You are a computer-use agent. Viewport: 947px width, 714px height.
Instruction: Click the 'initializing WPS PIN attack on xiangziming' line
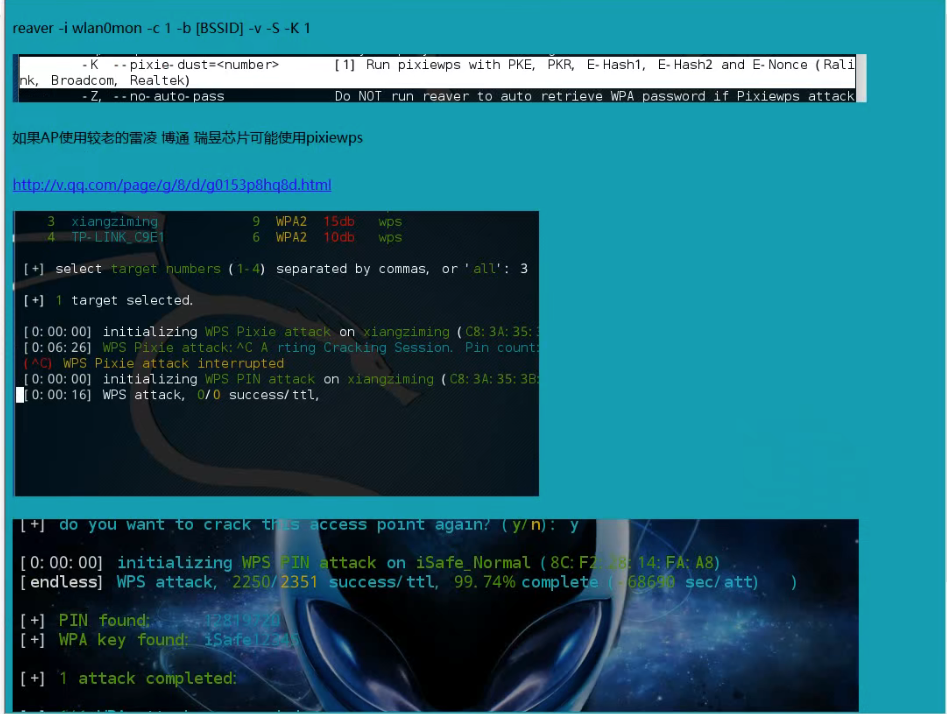pos(281,379)
